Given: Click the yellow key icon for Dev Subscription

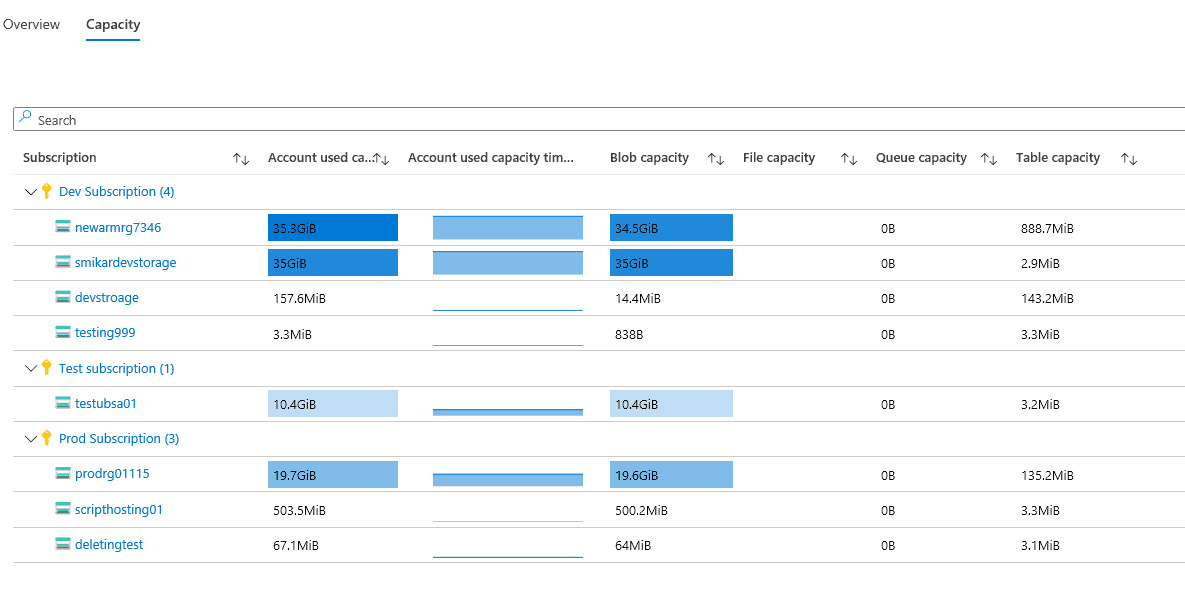Looking at the screenshot, I should tap(46, 191).
